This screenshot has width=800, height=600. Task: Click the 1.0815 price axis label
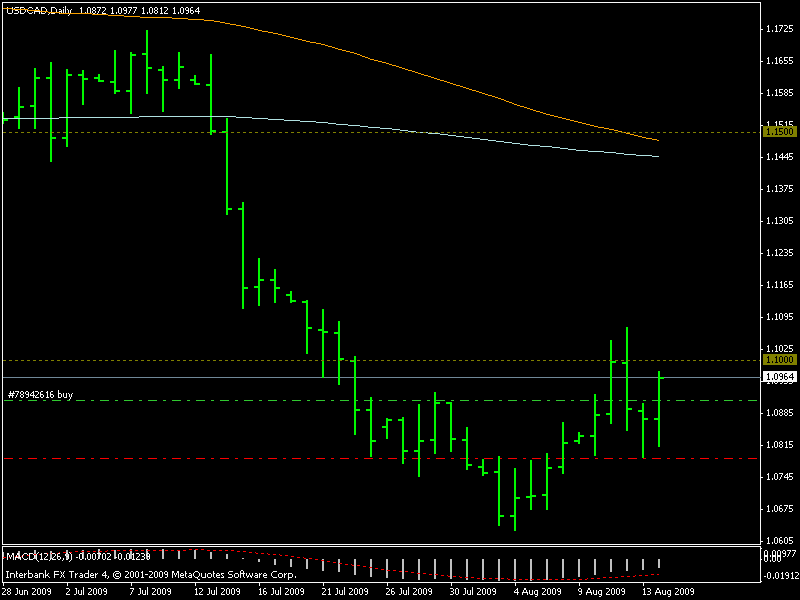point(780,444)
